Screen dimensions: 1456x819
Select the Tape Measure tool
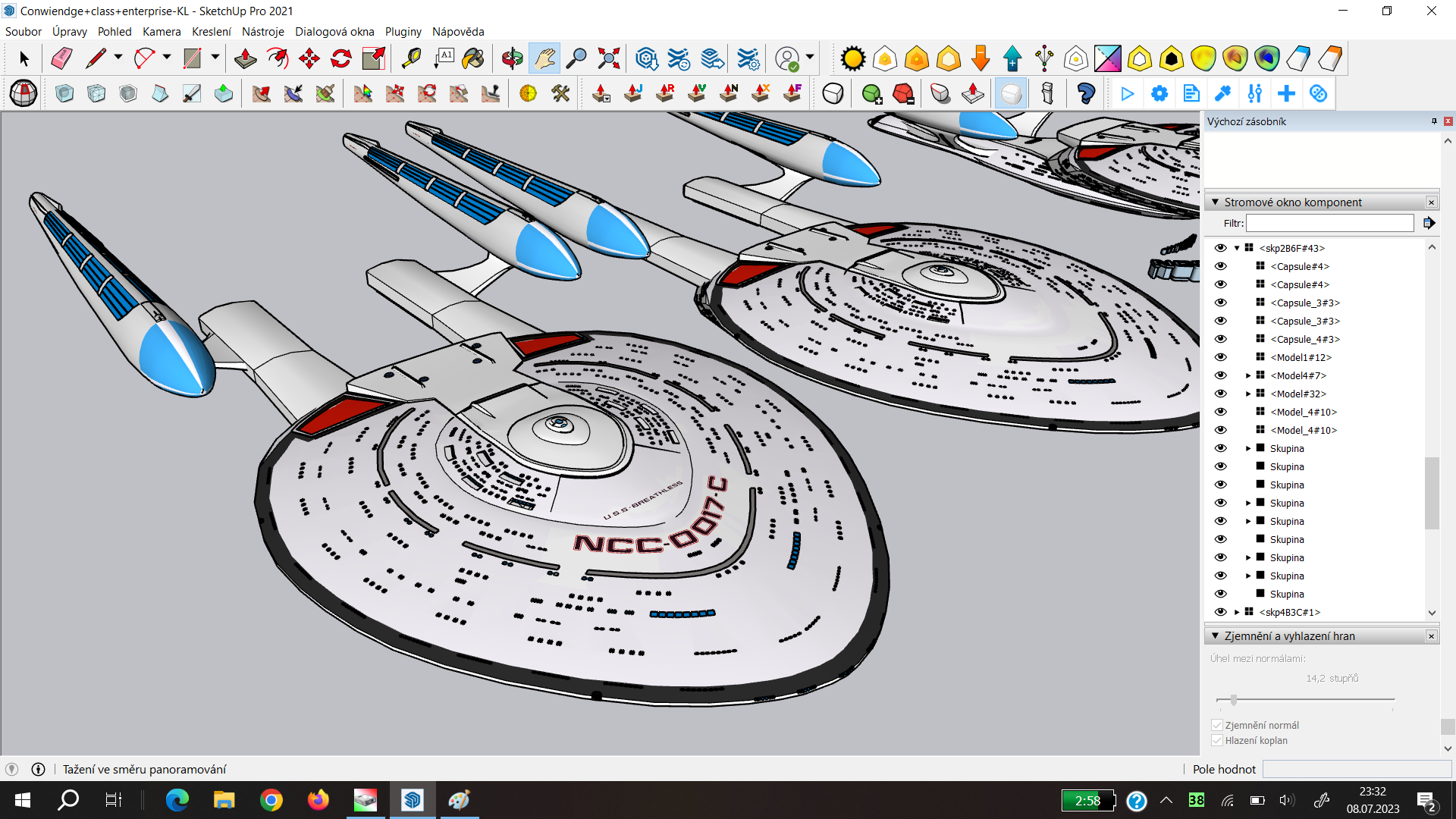click(412, 58)
